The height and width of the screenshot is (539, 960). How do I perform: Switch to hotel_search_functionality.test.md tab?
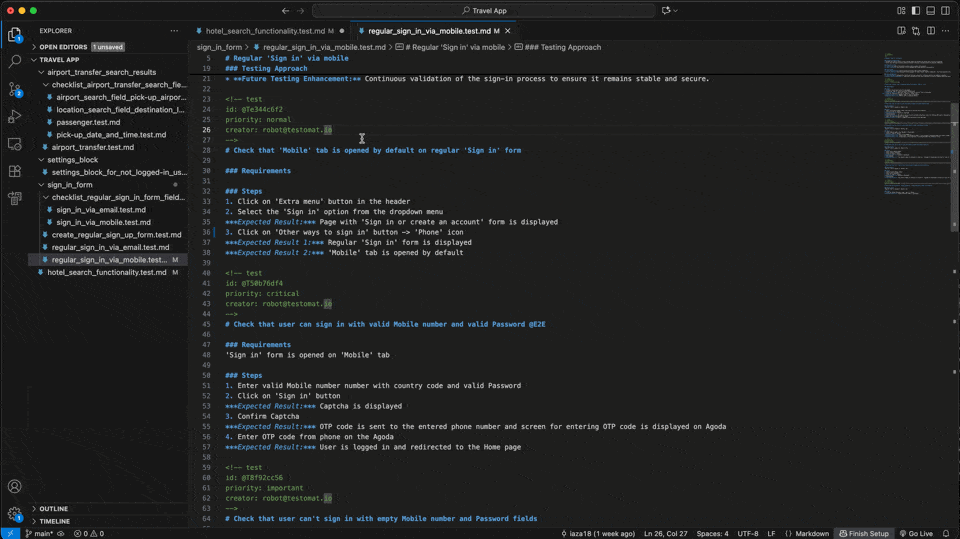pos(265,31)
